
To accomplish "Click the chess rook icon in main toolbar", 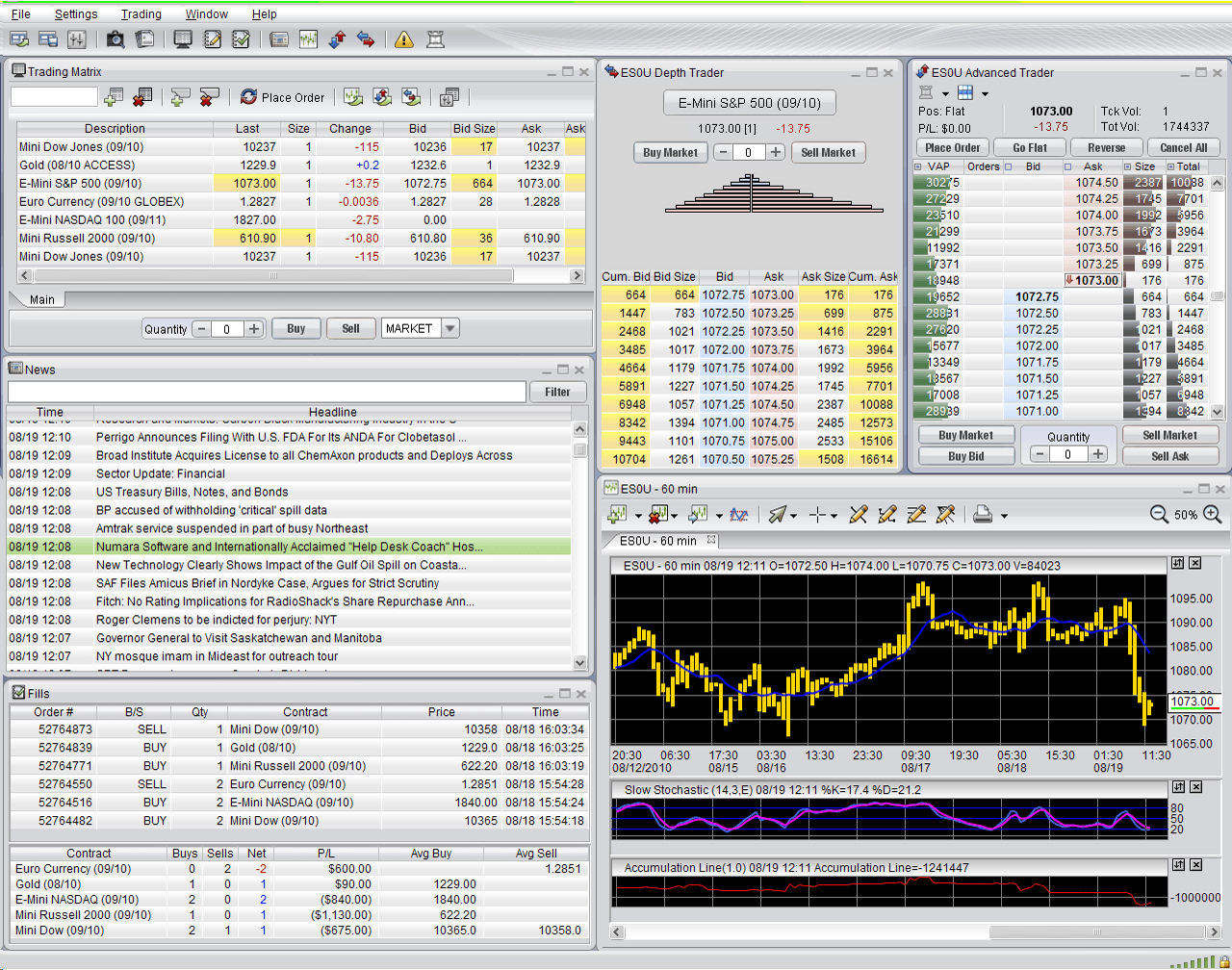I will pos(435,39).
